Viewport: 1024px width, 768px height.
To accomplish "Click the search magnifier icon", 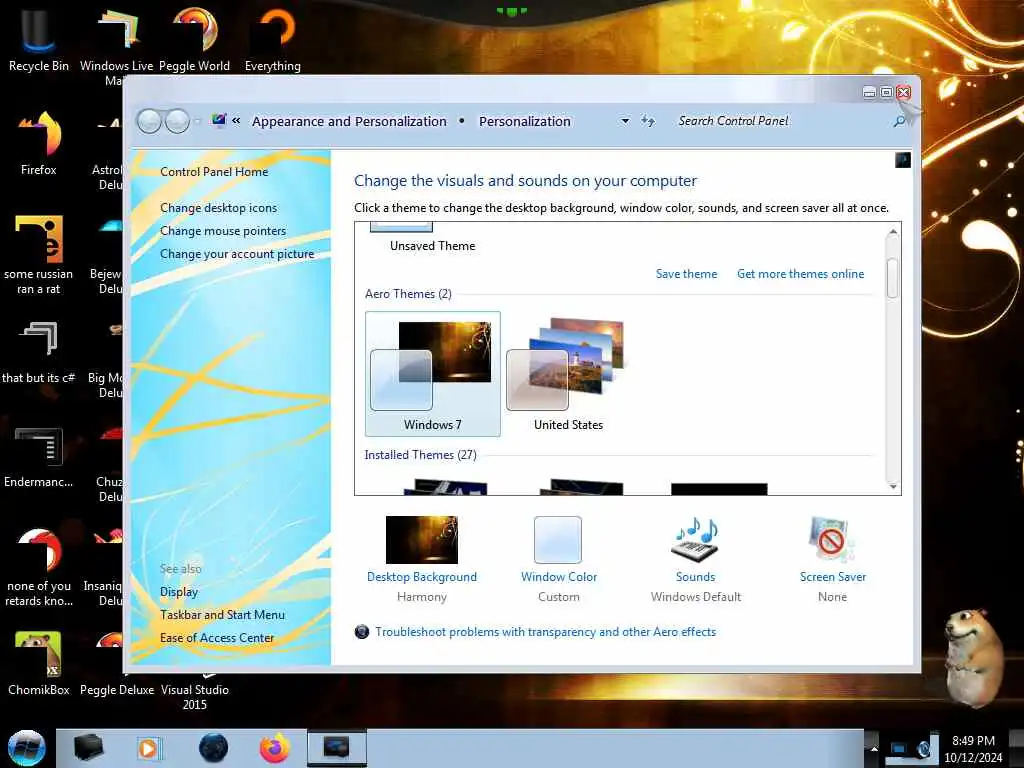I will click(x=899, y=121).
